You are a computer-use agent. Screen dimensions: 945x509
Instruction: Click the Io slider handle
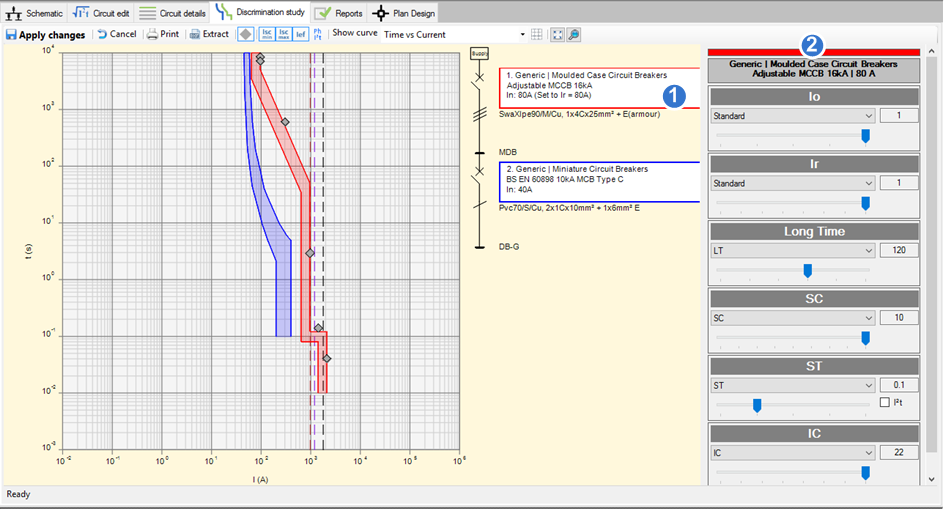click(865, 137)
